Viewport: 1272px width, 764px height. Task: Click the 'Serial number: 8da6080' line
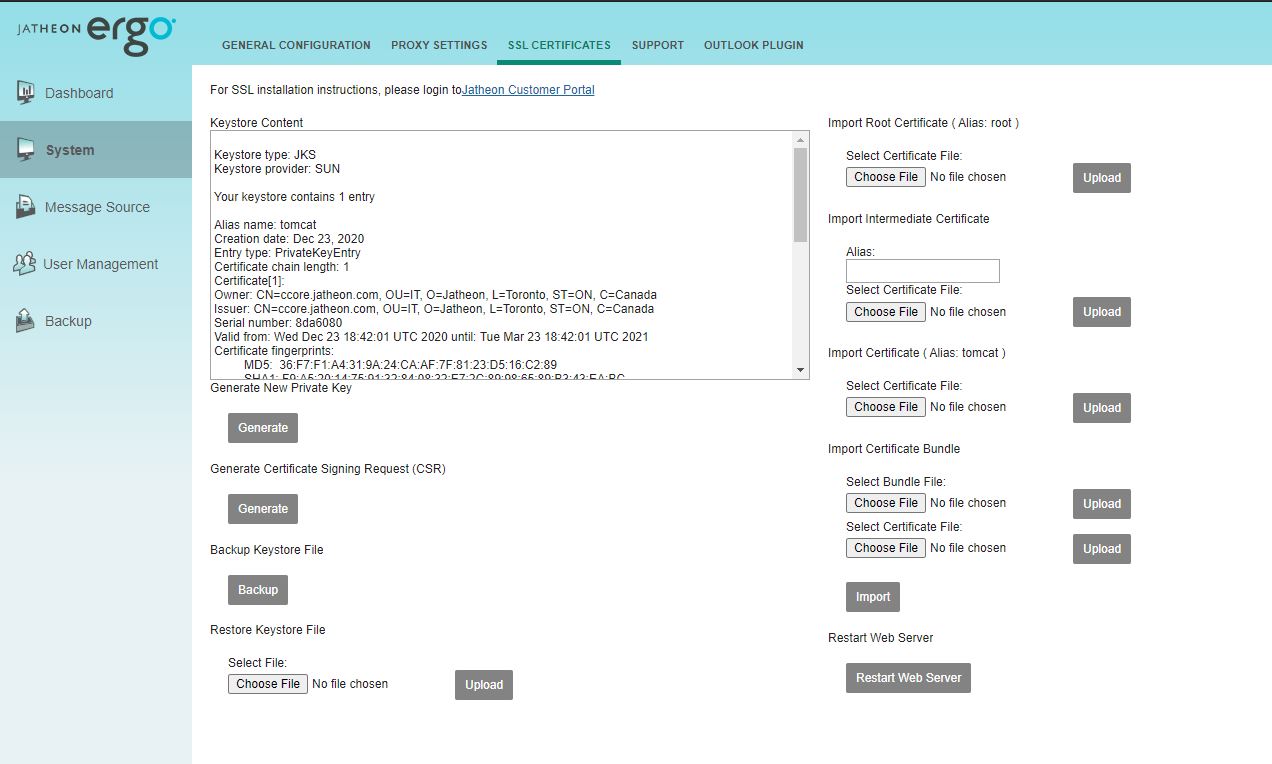point(278,323)
